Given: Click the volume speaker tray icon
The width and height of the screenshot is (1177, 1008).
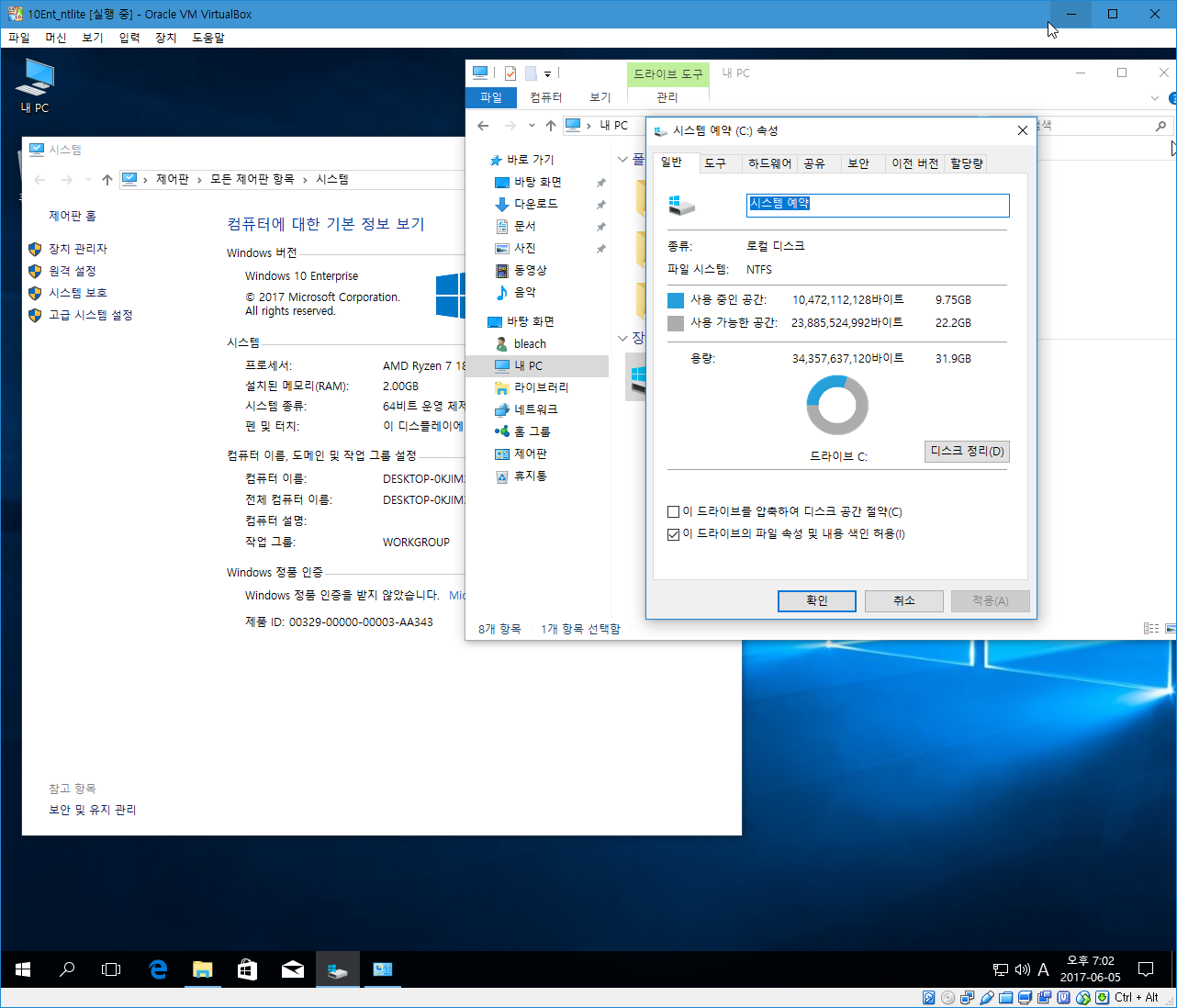Looking at the screenshot, I should click(x=1022, y=969).
